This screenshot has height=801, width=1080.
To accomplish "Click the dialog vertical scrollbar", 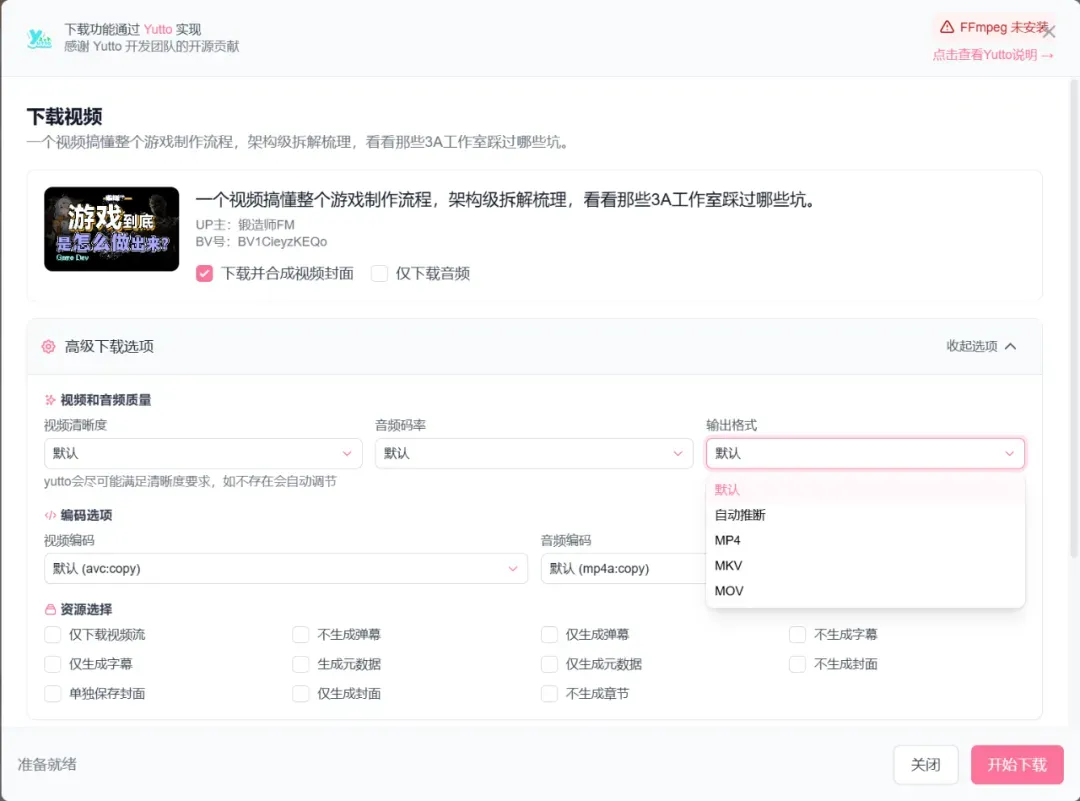I will click(x=1074, y=317).
